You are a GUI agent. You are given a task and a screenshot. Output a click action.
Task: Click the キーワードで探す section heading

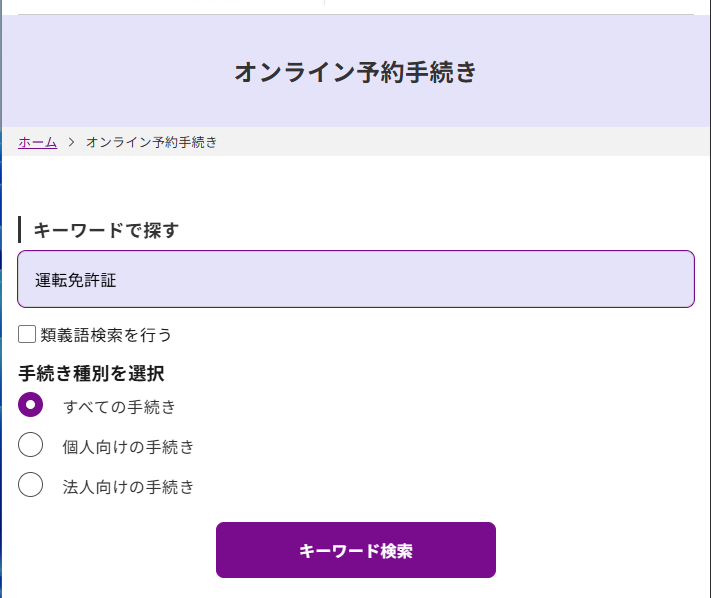click(x=106, y=230)
